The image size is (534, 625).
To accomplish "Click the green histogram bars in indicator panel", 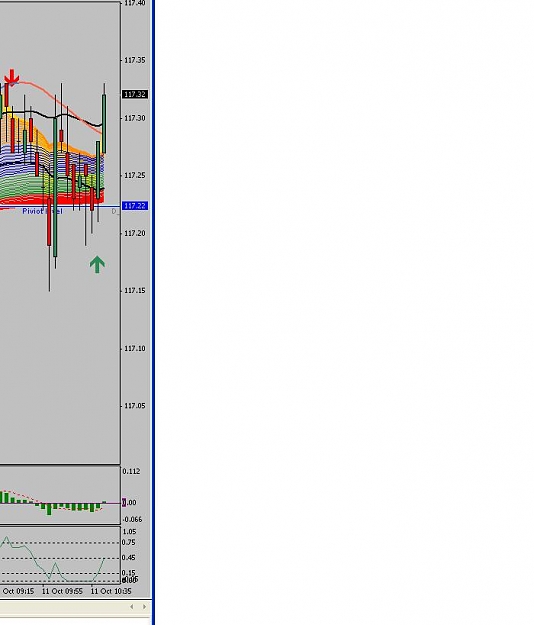I will (x=52, y=504).
